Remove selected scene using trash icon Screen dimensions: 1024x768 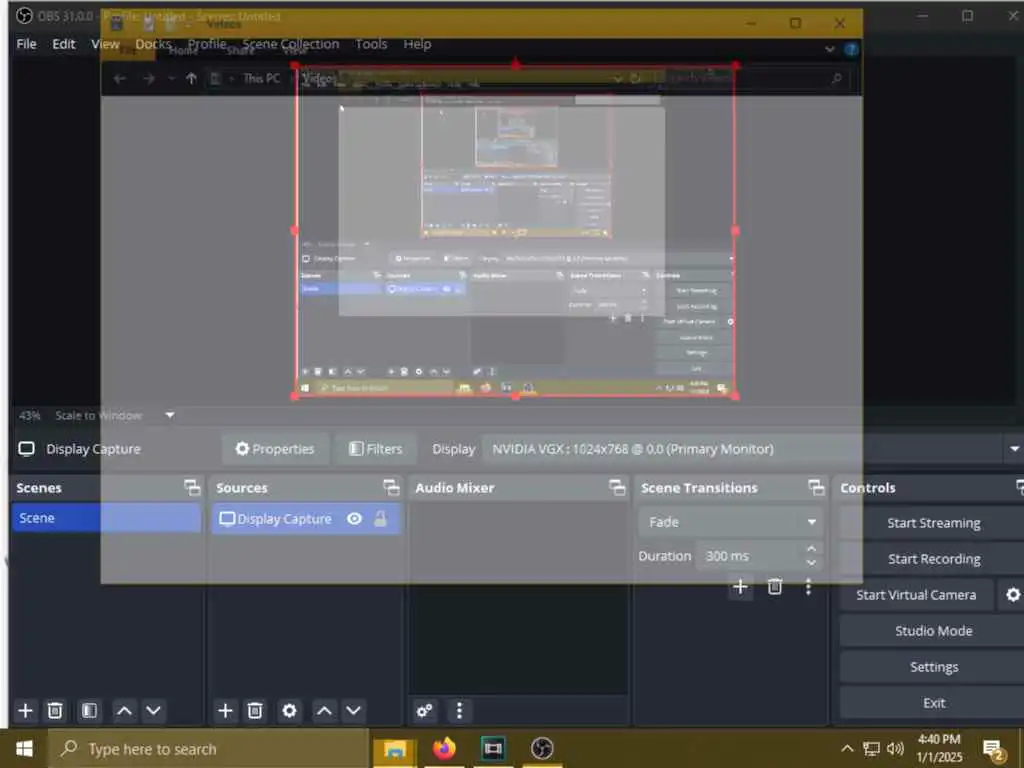[x=56, y=711]
